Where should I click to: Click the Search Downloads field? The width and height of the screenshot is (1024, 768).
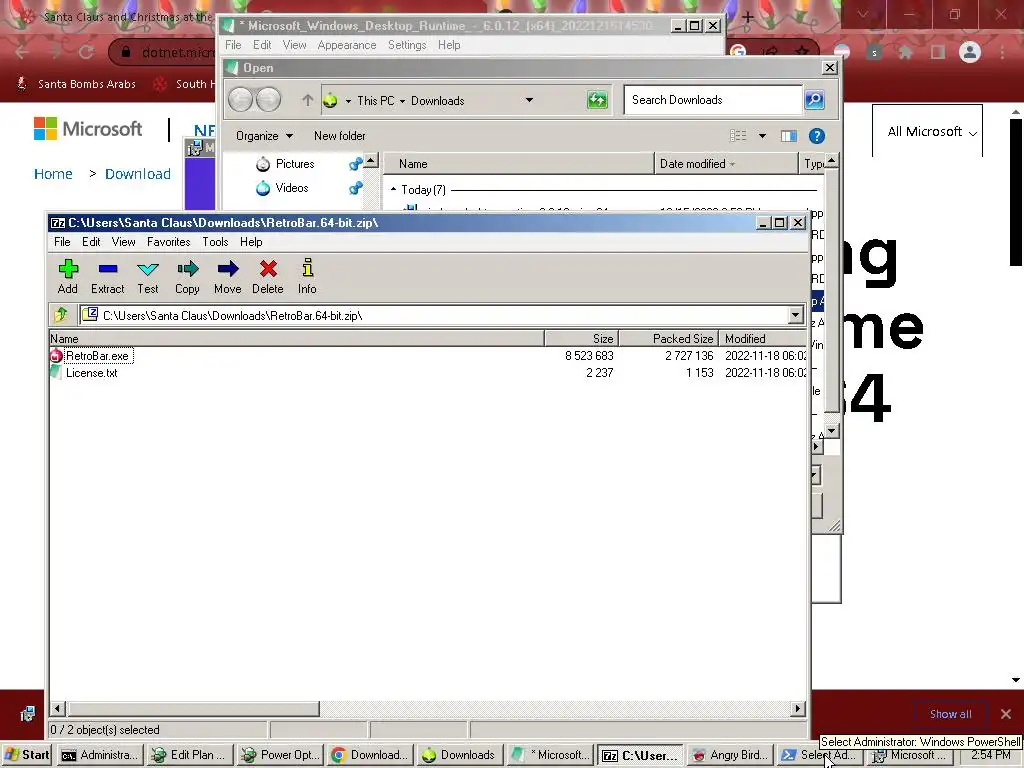712,100
